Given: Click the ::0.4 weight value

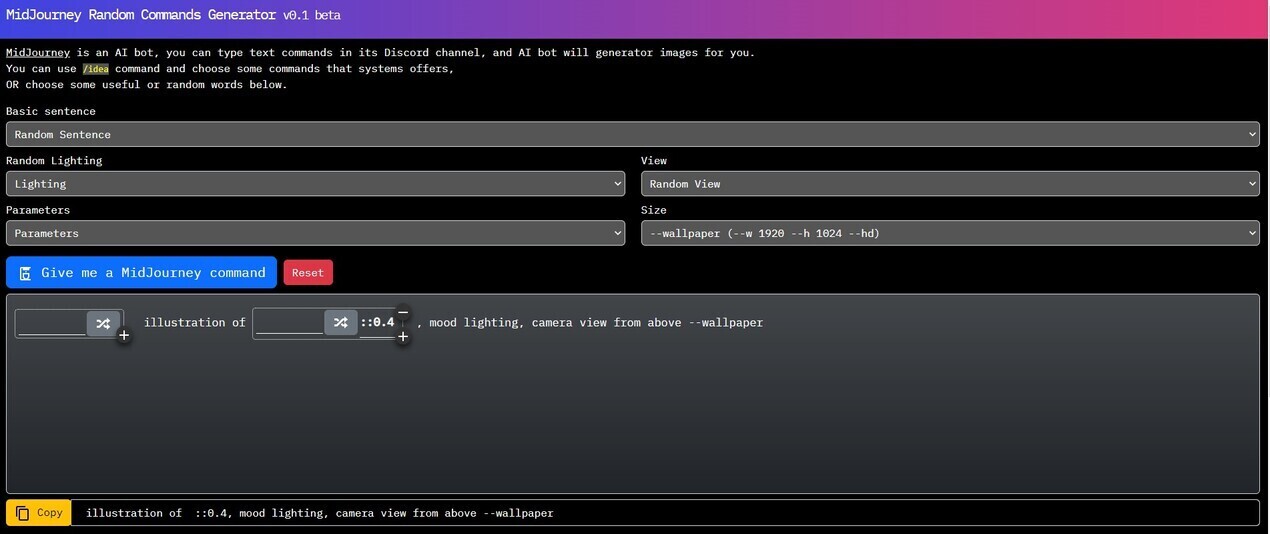Looking at the screenshot, I should (377, 322).
